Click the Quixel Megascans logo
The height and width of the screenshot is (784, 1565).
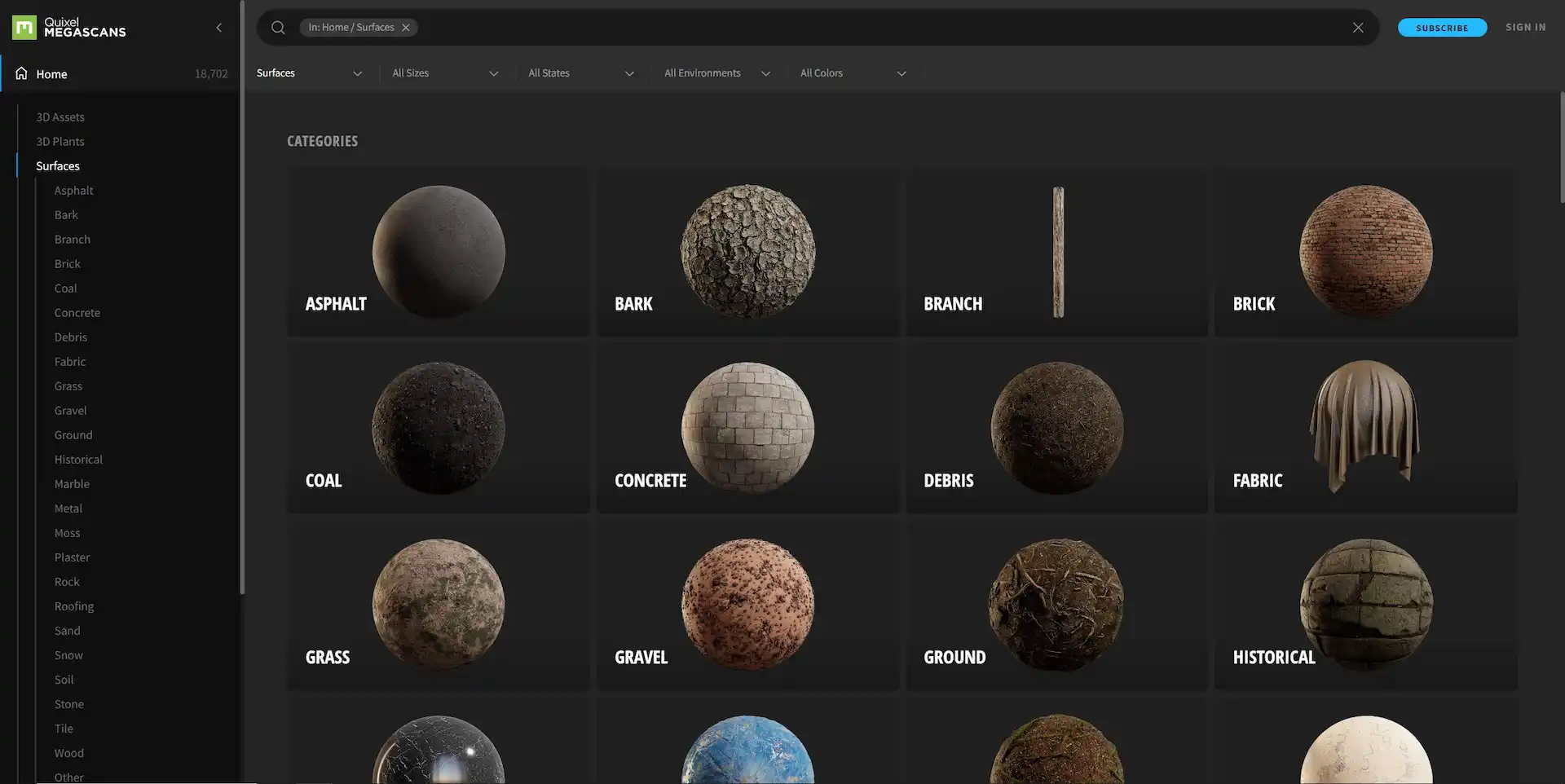click(x=68, y=27)
